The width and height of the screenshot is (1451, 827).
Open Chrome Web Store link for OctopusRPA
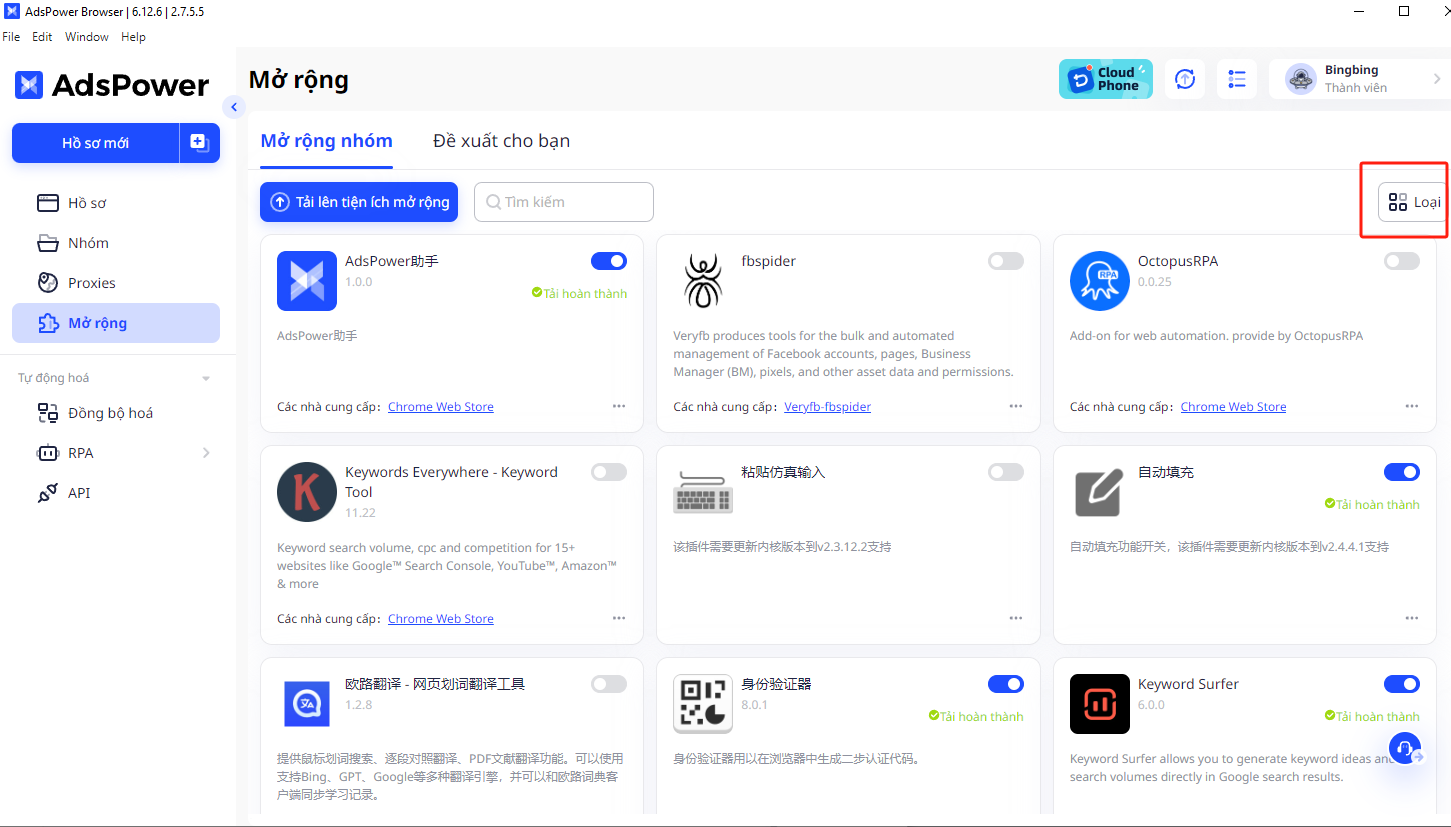pyautogui.click(x=1233, y=407)
